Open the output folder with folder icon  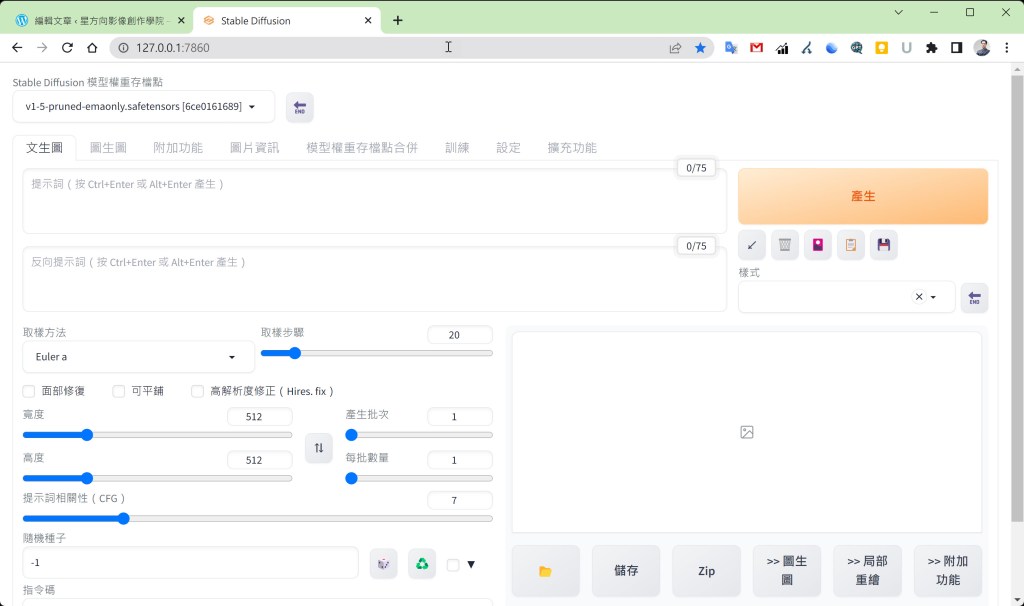point(545,571)
